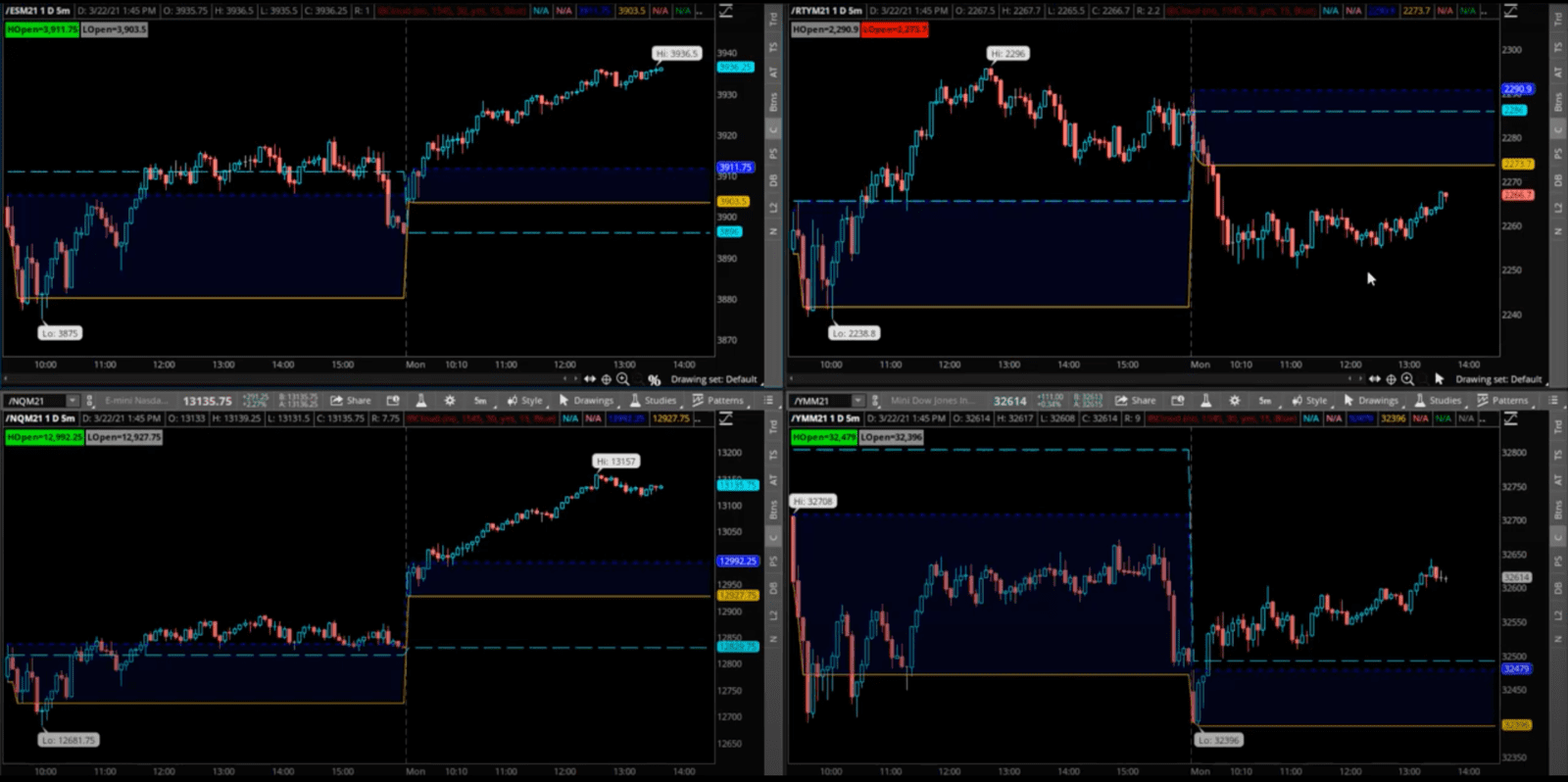Open the Style dropdown in /YMM21 toolbar

1310,401
